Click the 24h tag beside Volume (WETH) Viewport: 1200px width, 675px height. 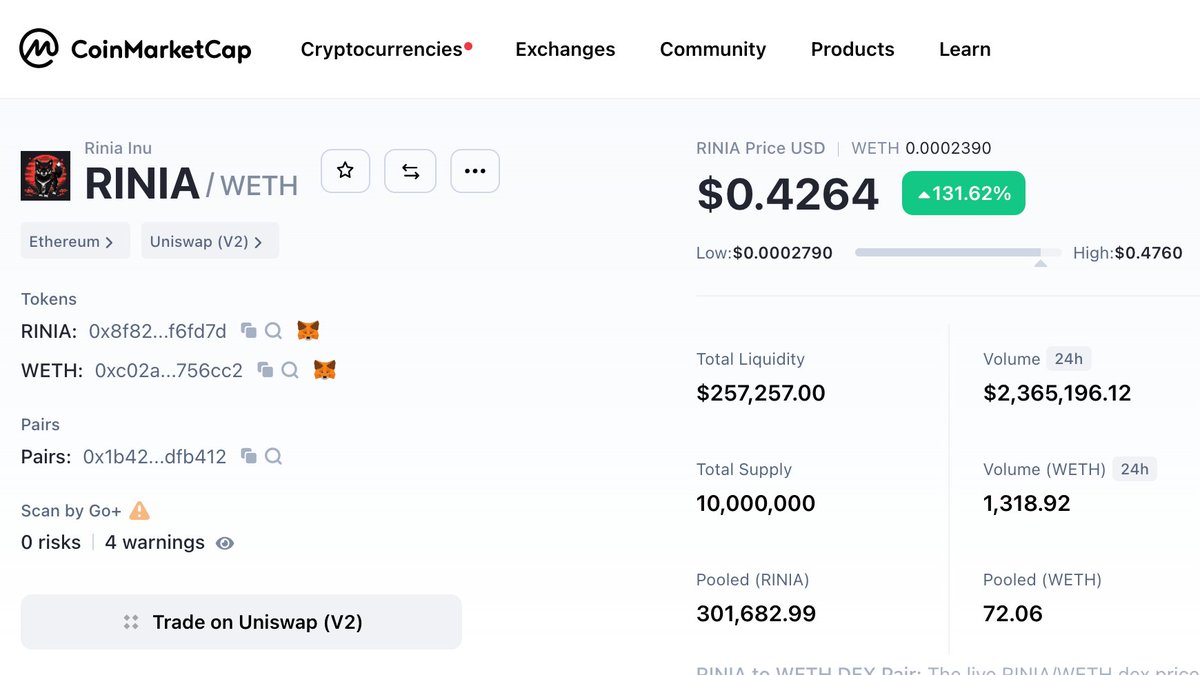tap(1134, 469)
